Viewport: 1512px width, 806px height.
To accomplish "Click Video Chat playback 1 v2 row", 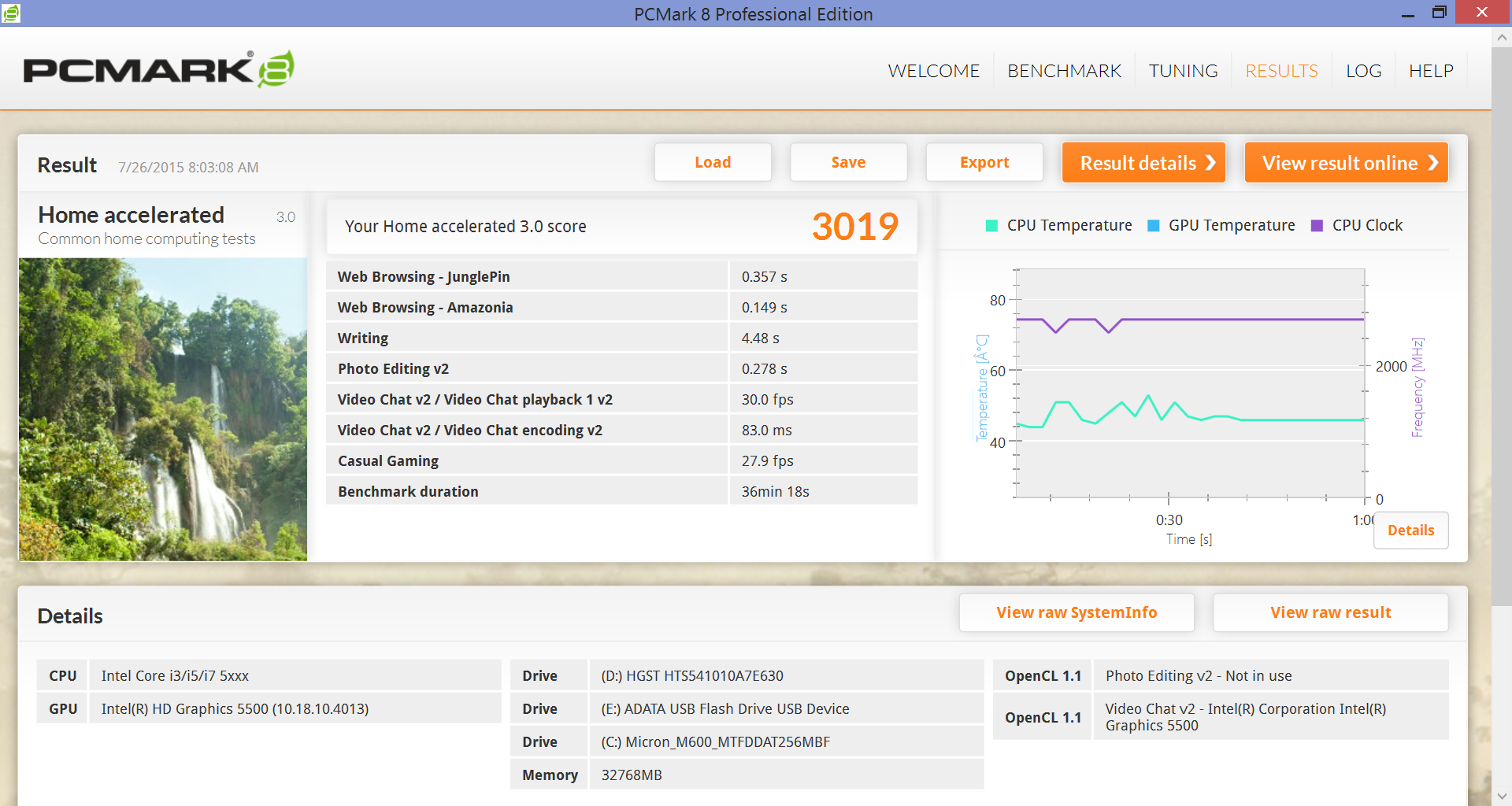I will [622, 399].
